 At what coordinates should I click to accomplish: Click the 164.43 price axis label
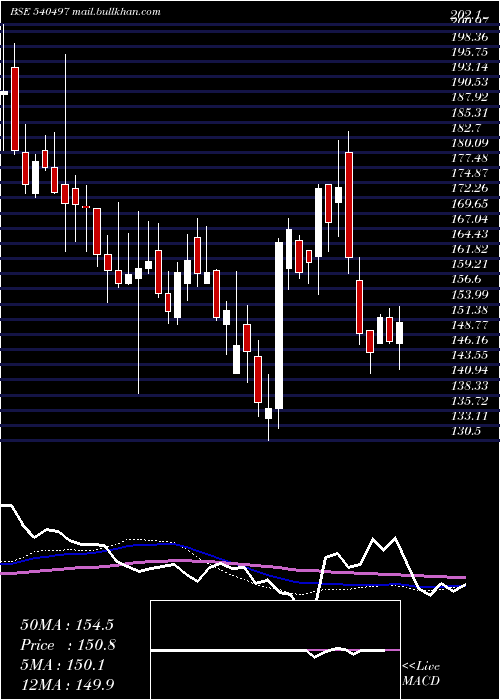[469, 233]
